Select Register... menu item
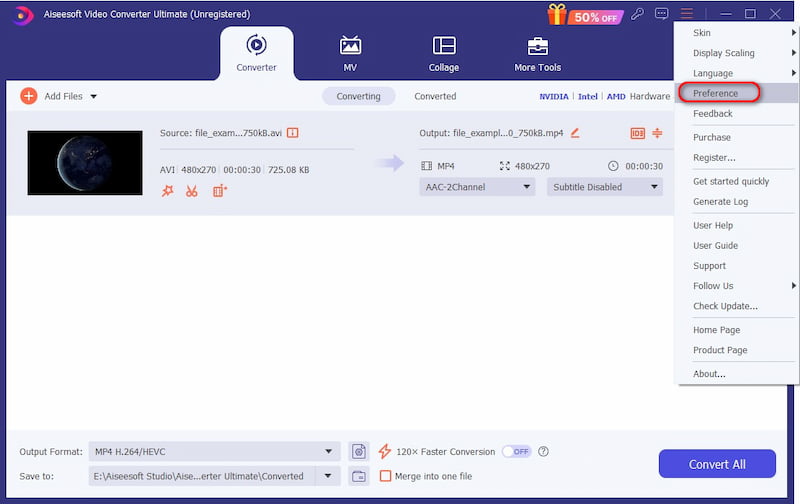Viewport: 800px width, 504px height. click(736, 158)
